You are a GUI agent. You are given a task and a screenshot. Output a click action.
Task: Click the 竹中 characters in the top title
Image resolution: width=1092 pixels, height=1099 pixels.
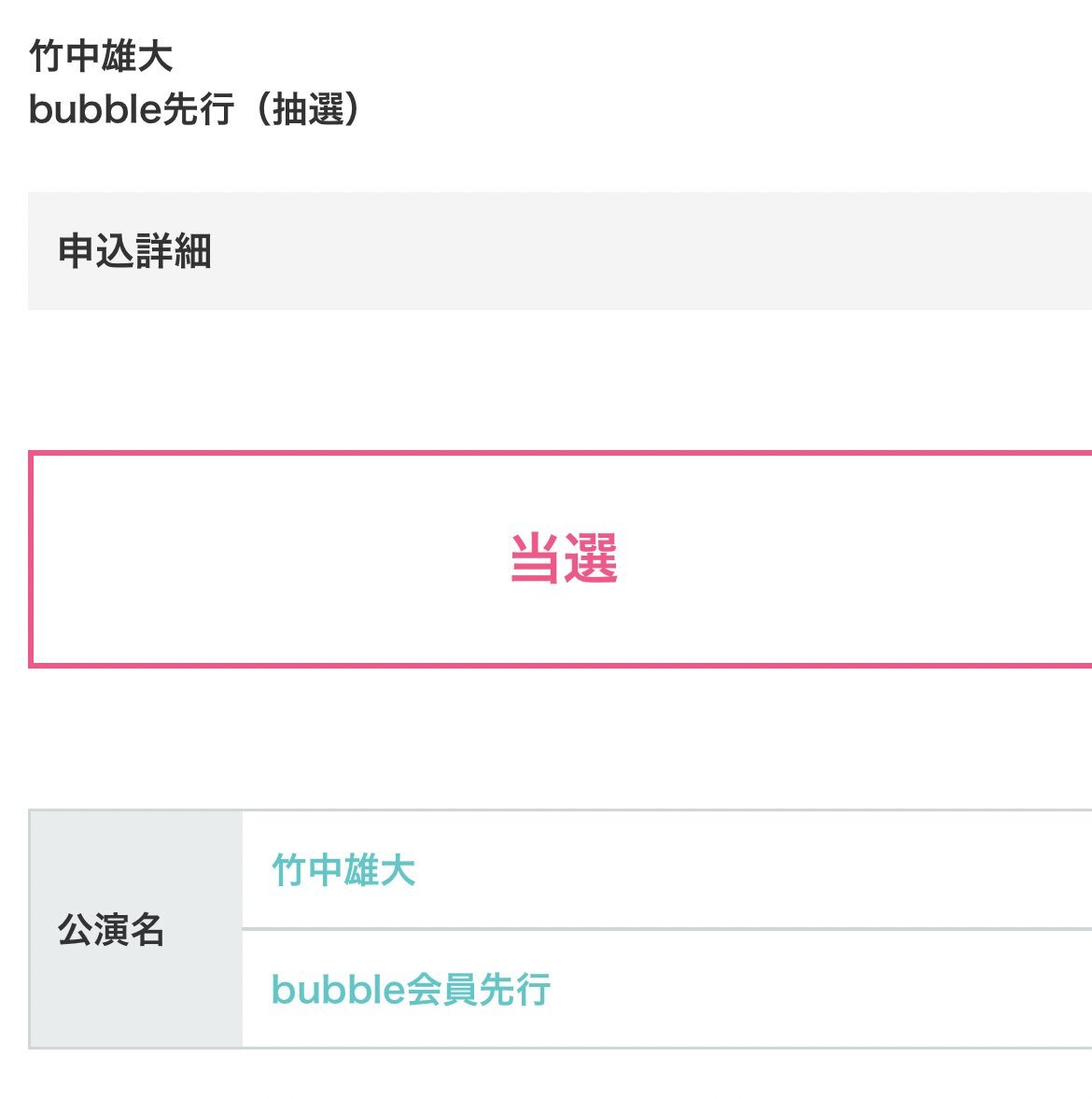pyautogui.click(x=65, y=56)
